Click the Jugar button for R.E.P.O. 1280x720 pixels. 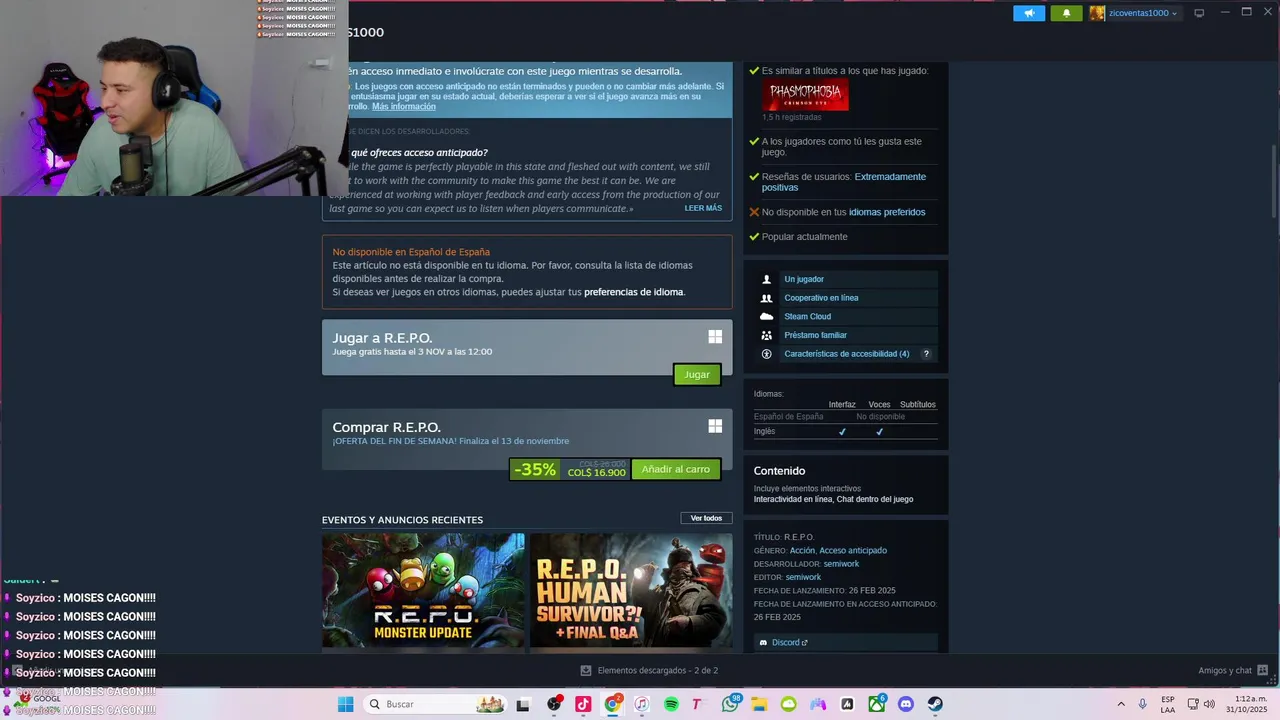coord(697,374)
